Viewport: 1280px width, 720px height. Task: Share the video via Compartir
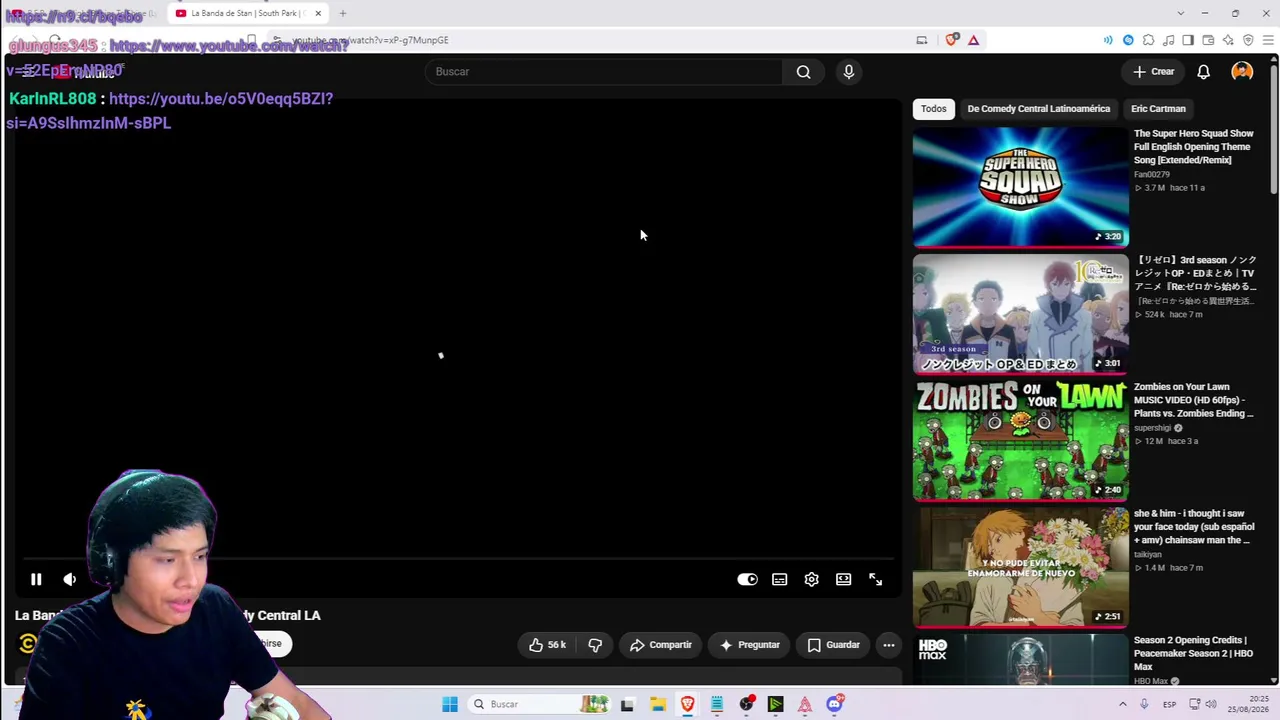tap(661, 645)
